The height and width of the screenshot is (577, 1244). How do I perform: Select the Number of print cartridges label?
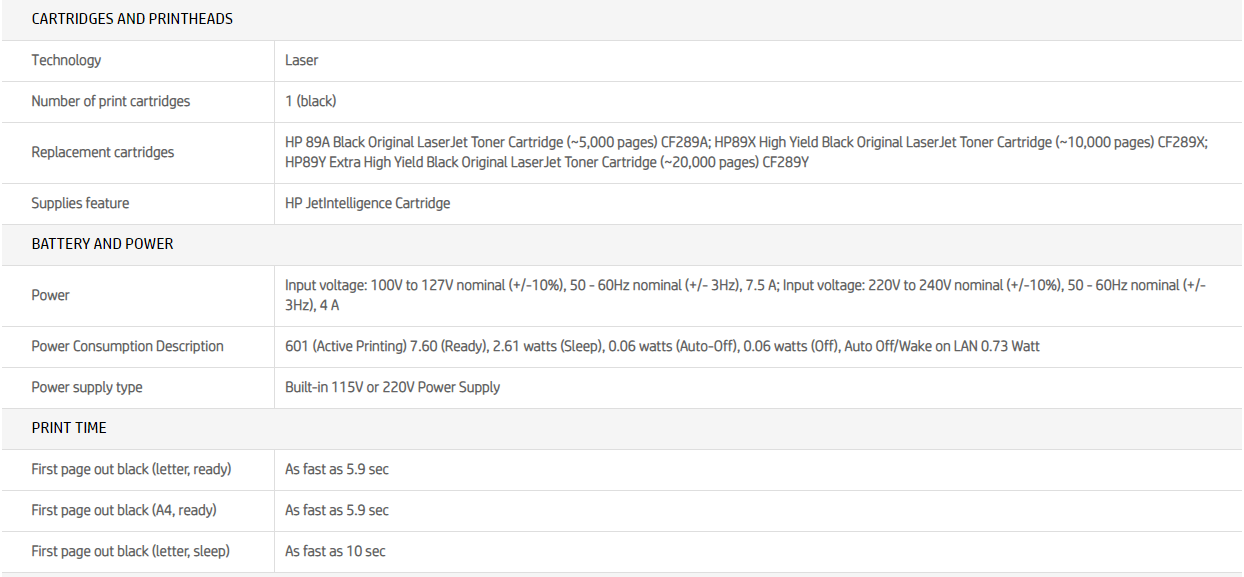tap(110, 101)
